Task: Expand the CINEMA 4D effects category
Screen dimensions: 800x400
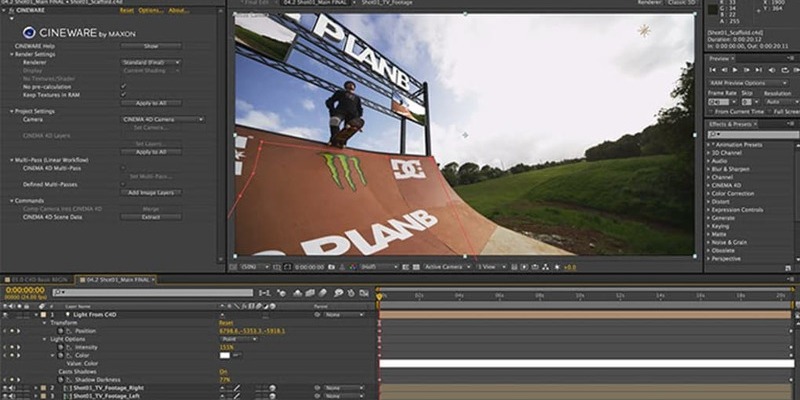Action: (709, 185)
